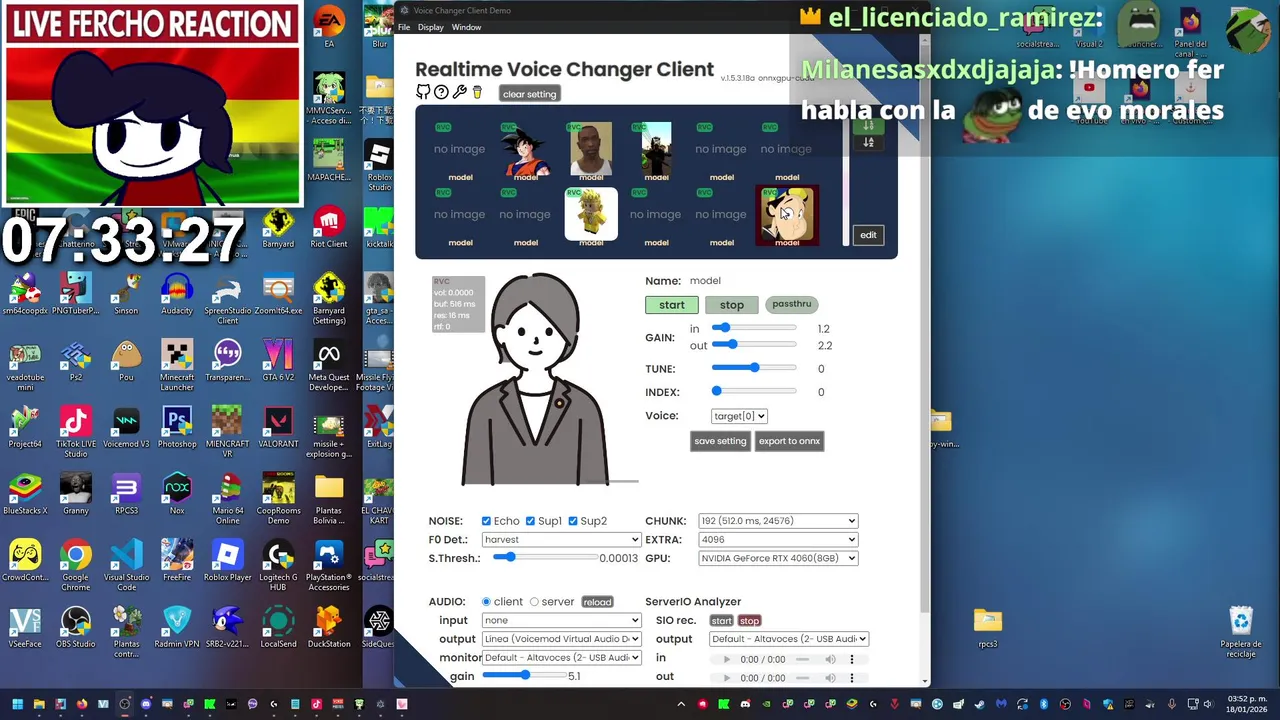Open the Window menu
This screenshot has width=1280, height=720.
[x=466, y=27]
